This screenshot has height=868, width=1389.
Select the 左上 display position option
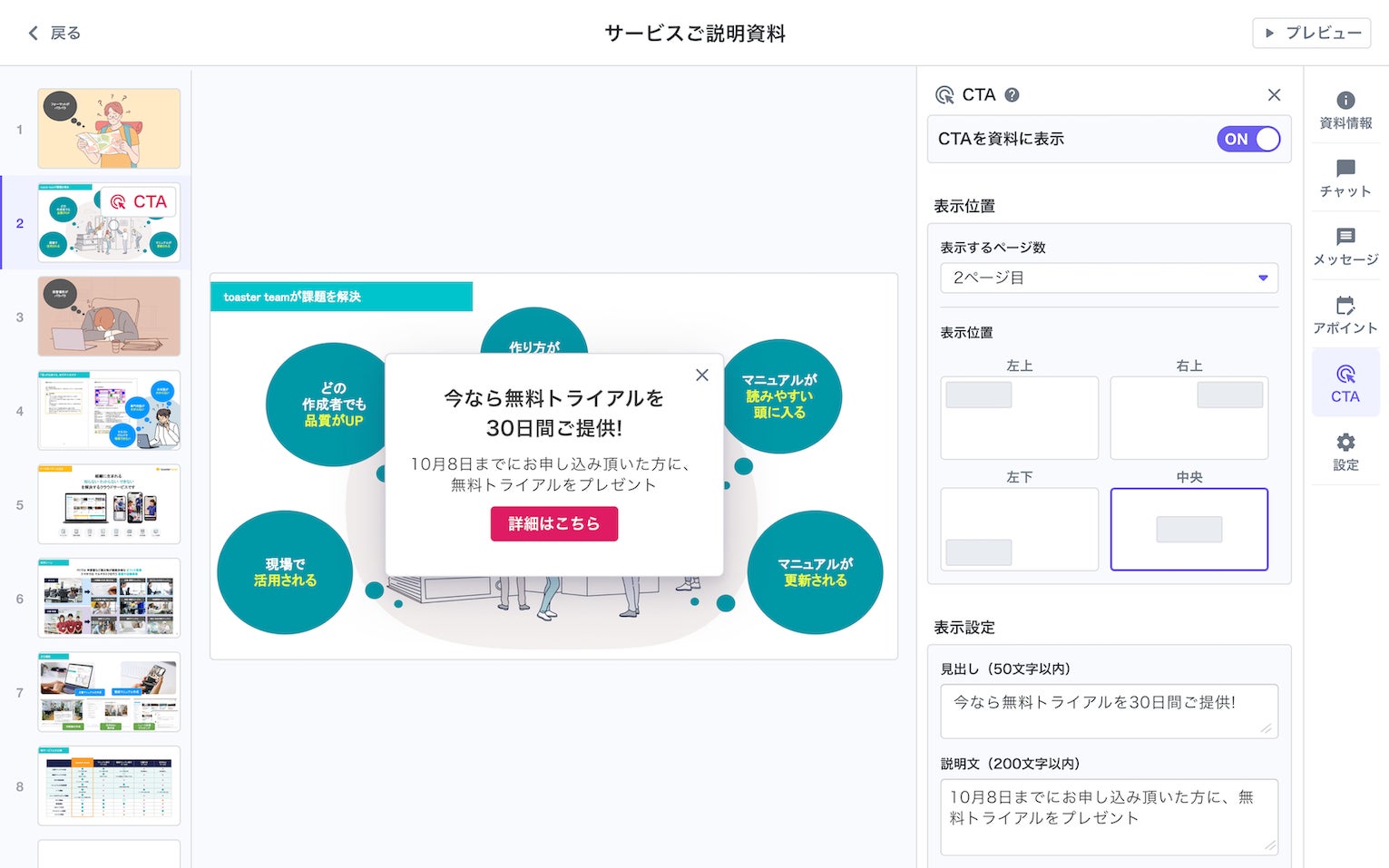point(1019,417)
